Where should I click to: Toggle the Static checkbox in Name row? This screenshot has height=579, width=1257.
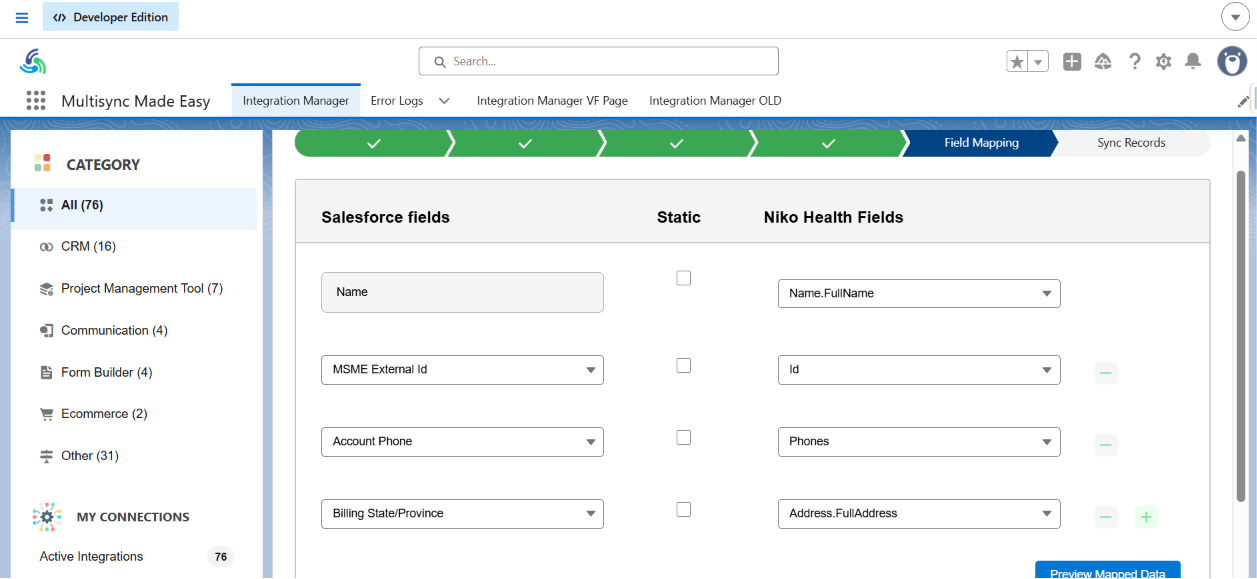click(683, 278)
